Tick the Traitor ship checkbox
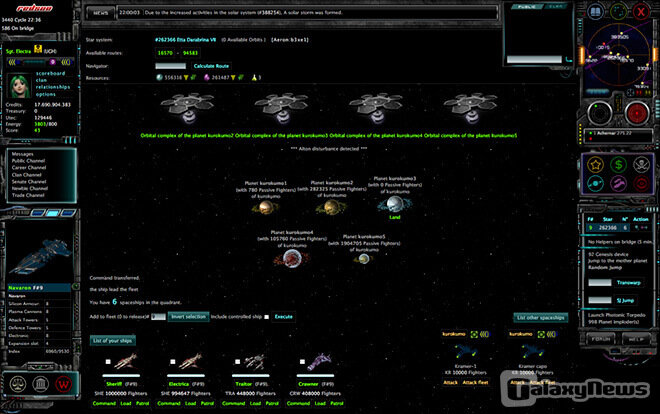The height and width of the screenshot is (414, 660). point(237,361)
